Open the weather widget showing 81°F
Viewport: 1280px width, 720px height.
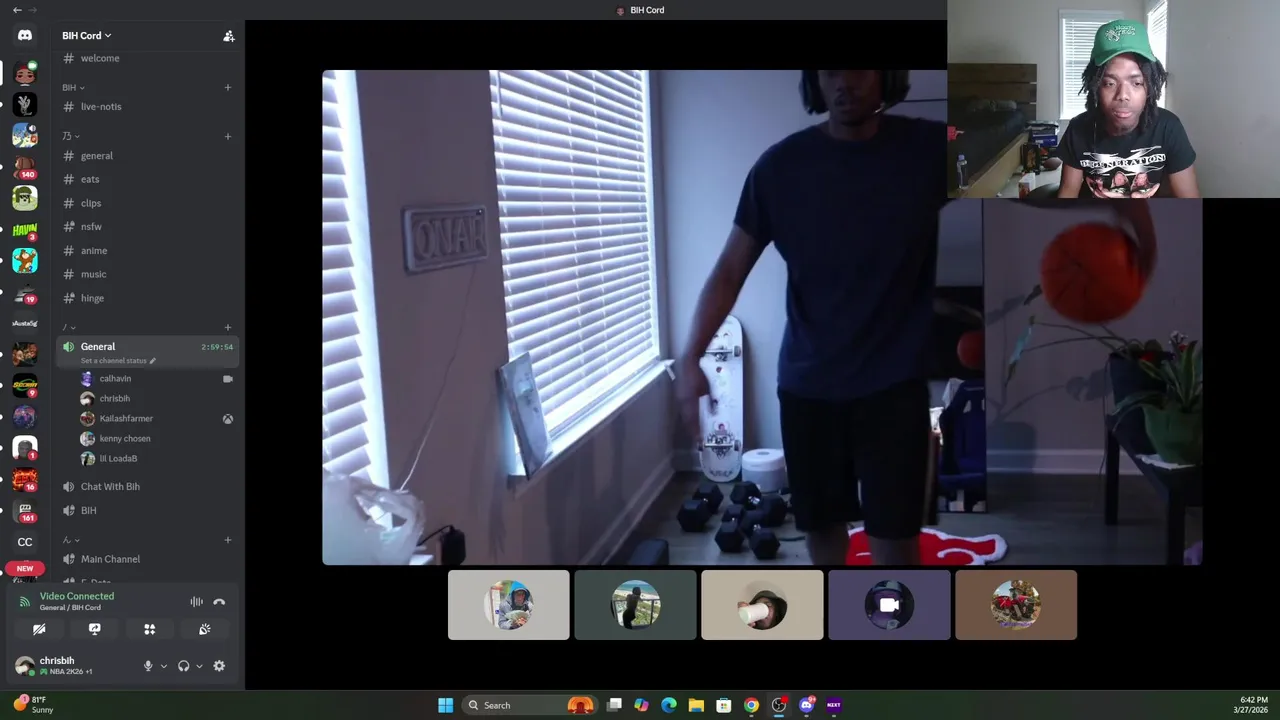tap(32, 704)
